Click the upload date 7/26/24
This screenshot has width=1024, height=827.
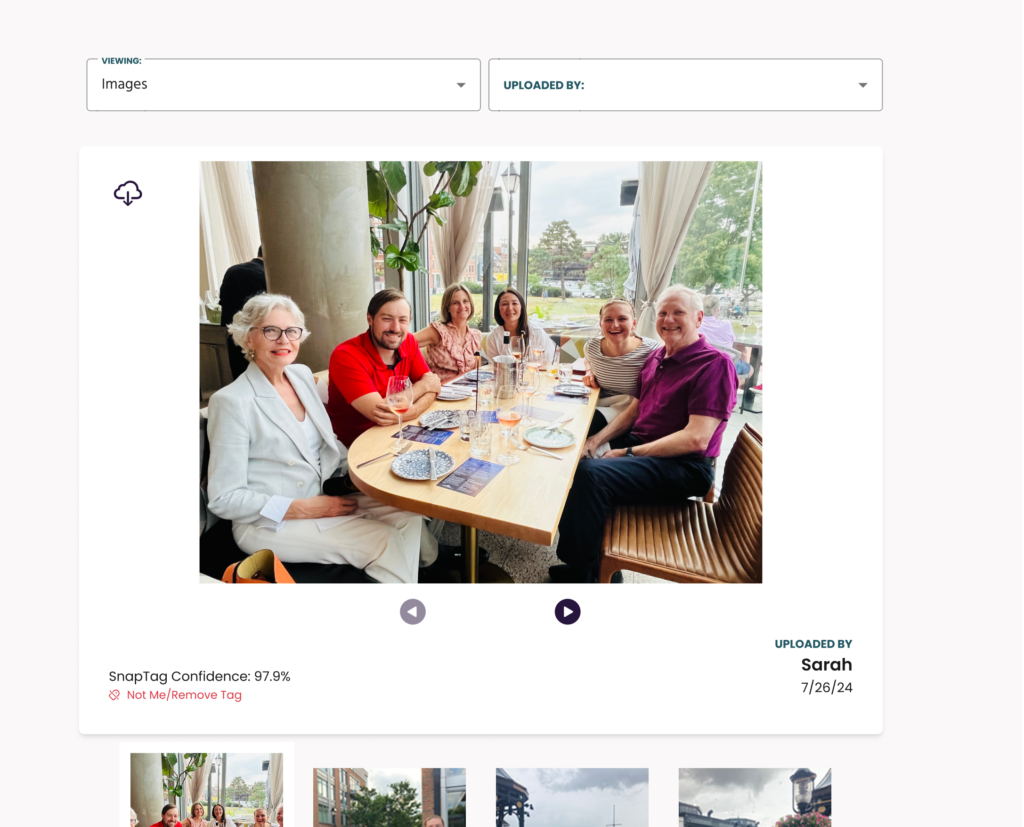click(827, 687)
